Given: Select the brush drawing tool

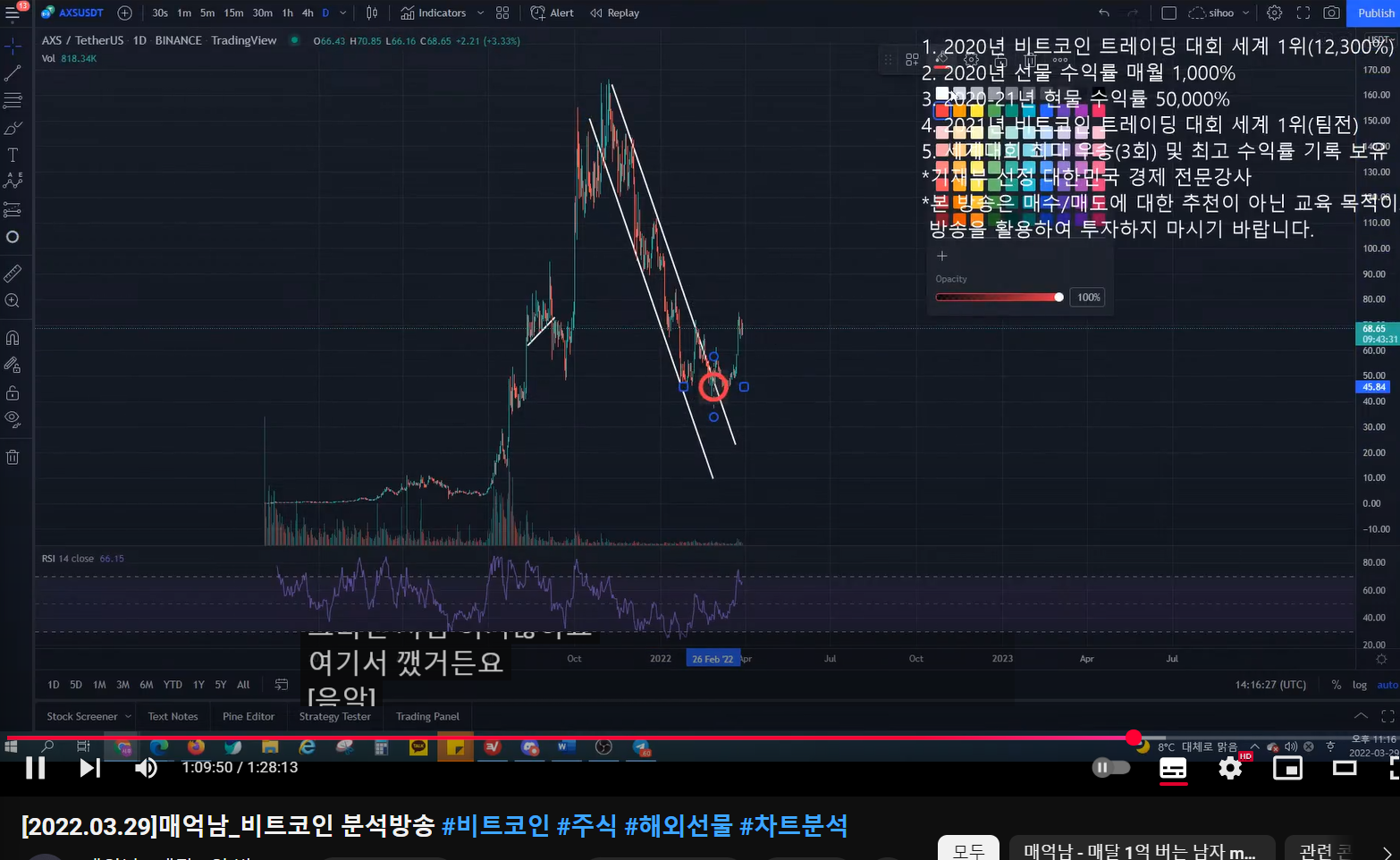Looking at the screenshot, I should (x=13, y=128).
